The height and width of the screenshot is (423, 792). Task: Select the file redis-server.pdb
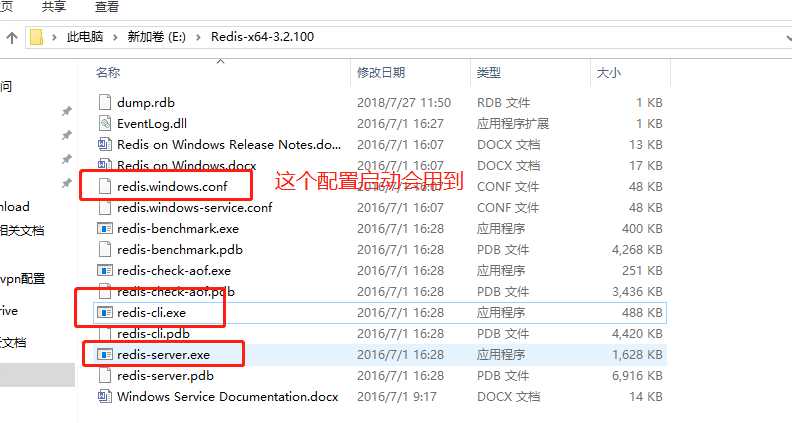point(165,375)
